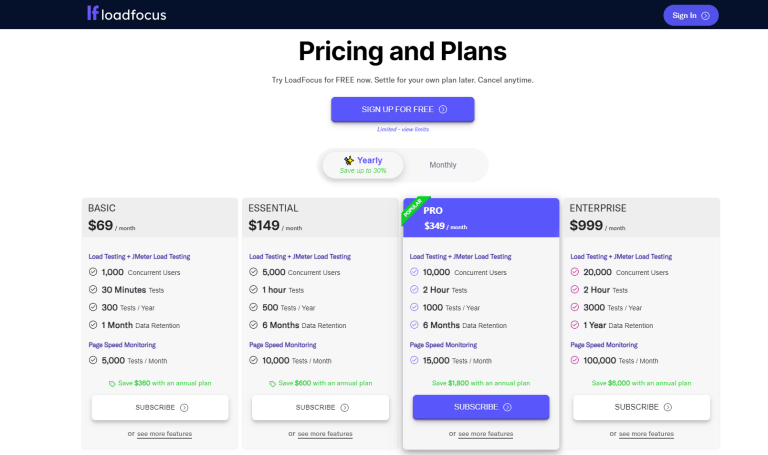Click the savings tag icon in Basic plan

112,383
